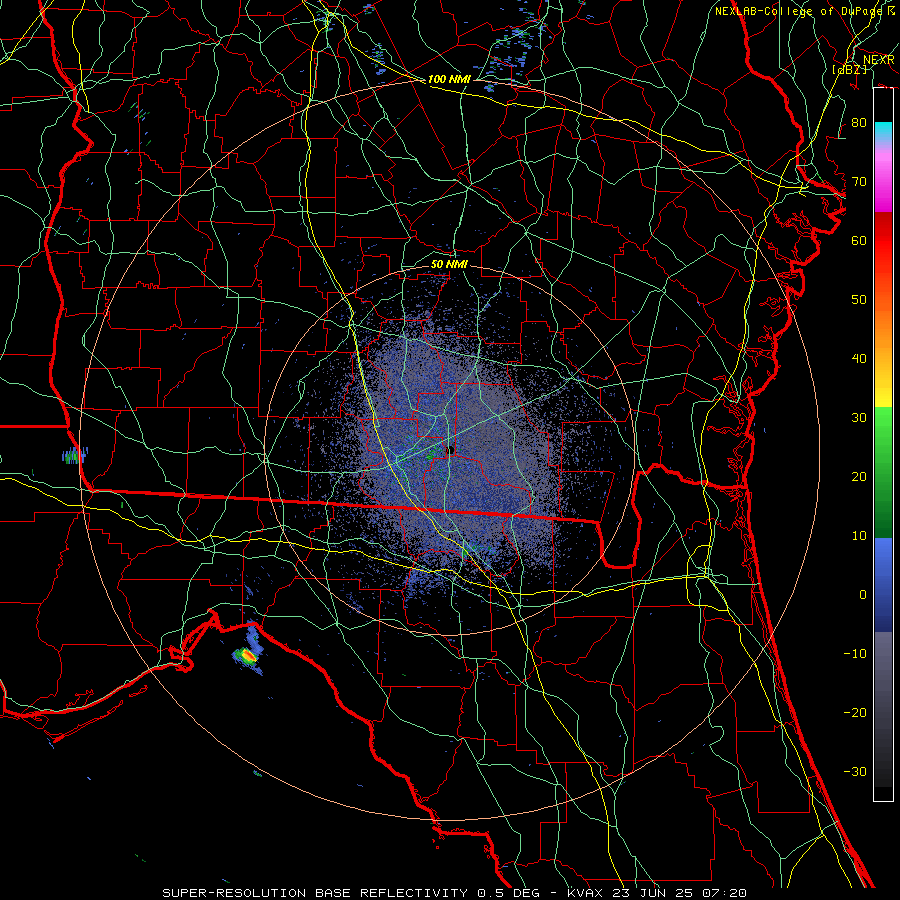Click the 40 value on the dBZ scale
This screenshot has height=900, width=900.
coord(859,359)
